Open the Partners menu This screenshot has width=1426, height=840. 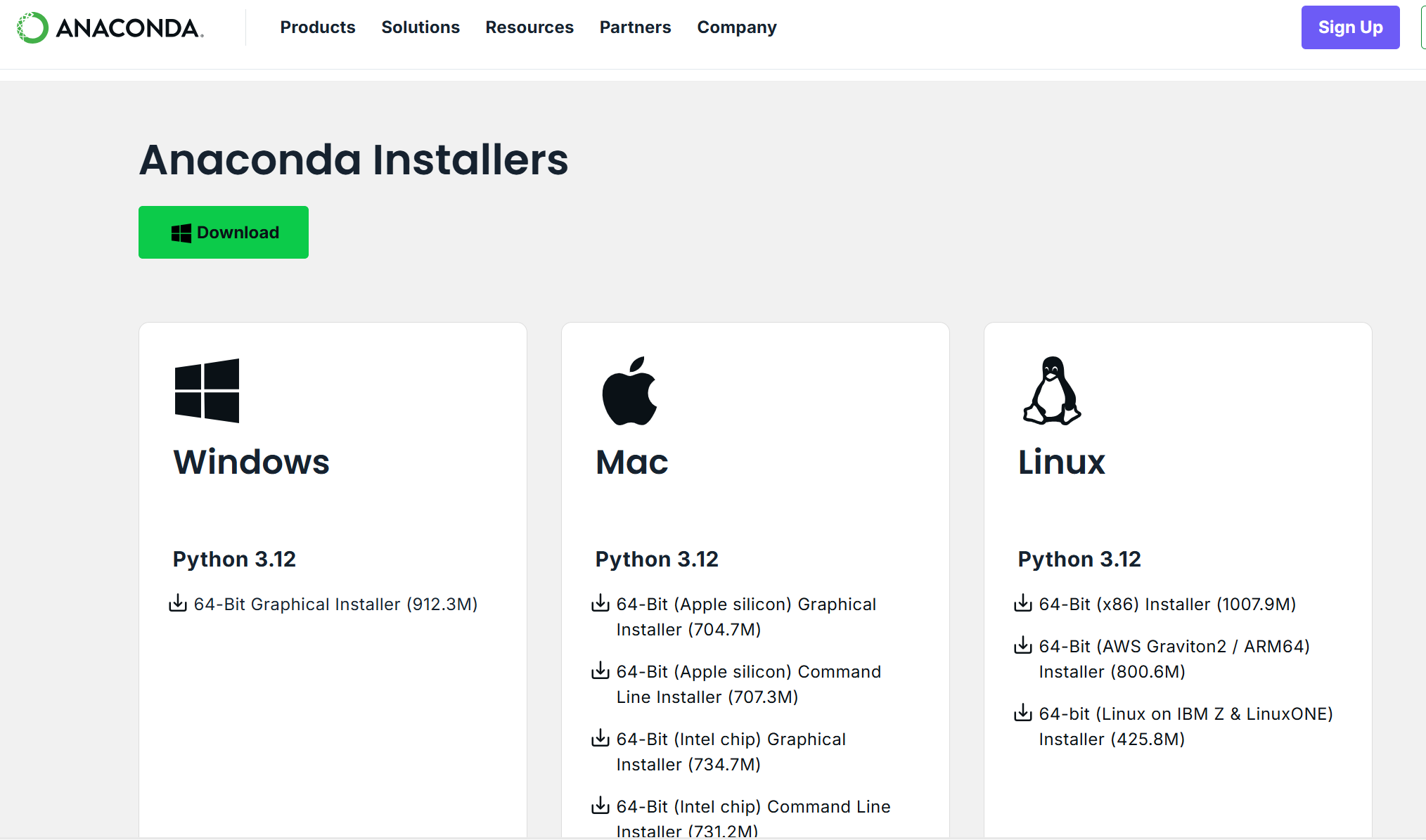635,27
